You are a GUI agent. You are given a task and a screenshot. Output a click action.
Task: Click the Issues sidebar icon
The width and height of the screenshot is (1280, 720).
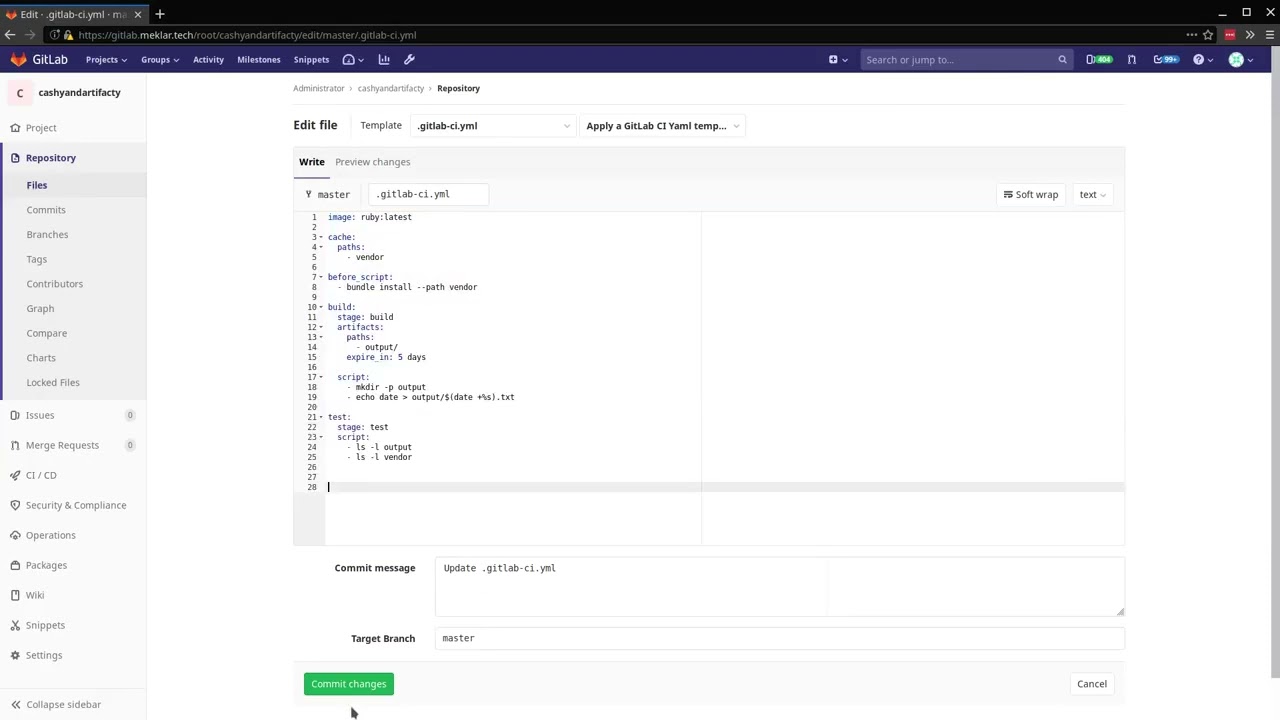point(15,415)
